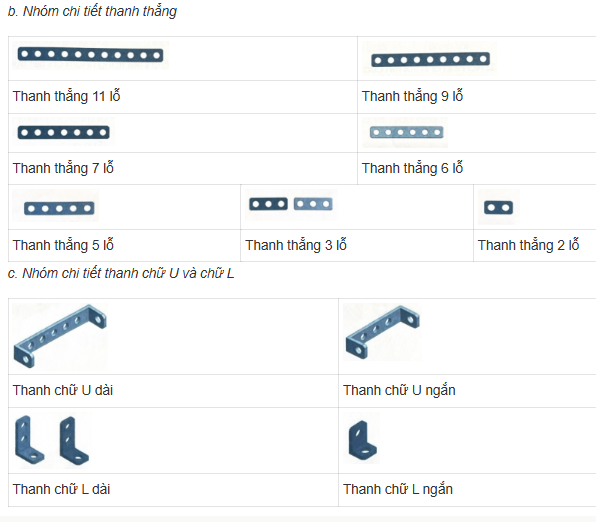Click heading 'b. Nhóm chi tiết thanh thẳng'
Screen dimensions: 596x522
click(92, 11)
